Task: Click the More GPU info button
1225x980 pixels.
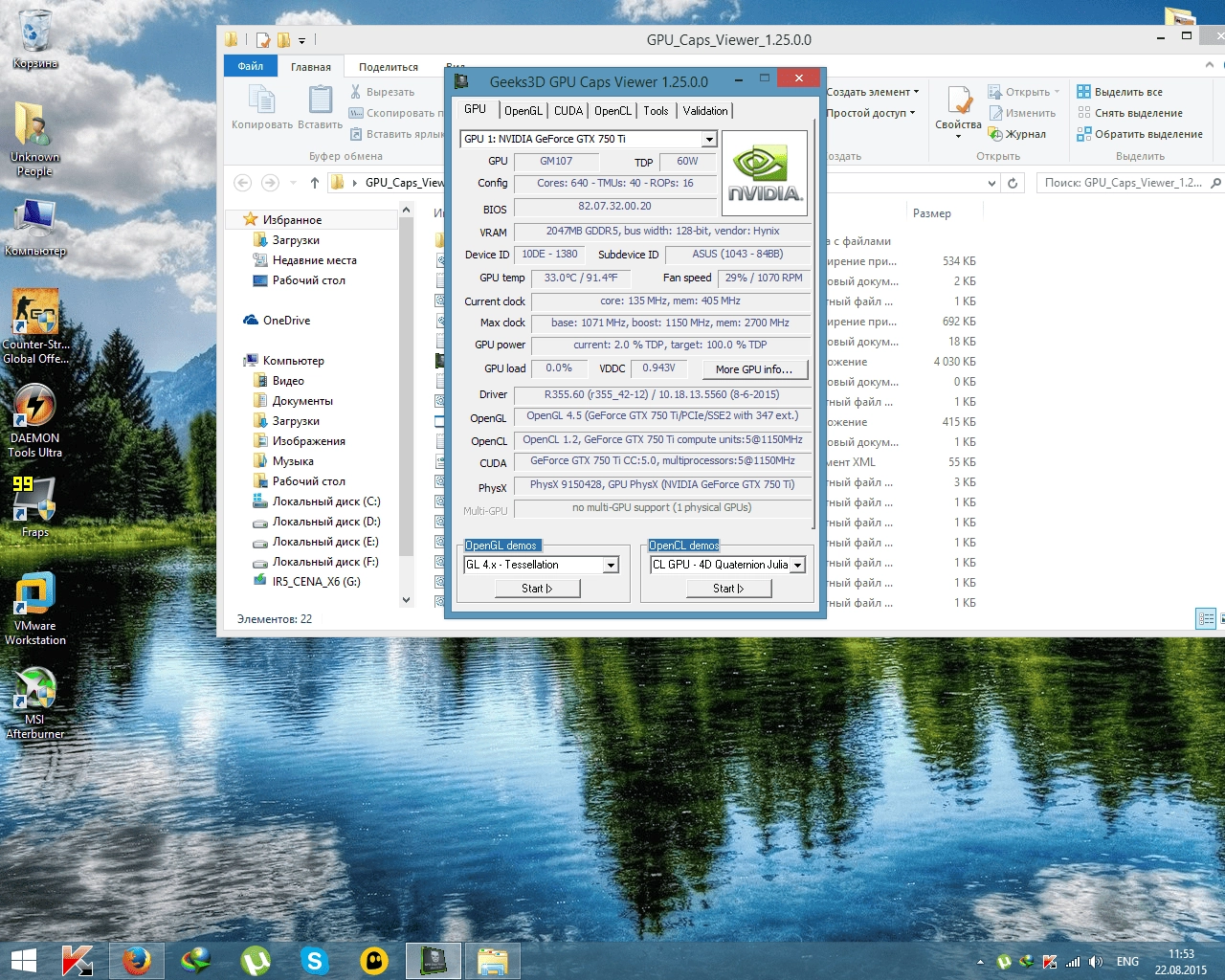Action: [754, 369]
